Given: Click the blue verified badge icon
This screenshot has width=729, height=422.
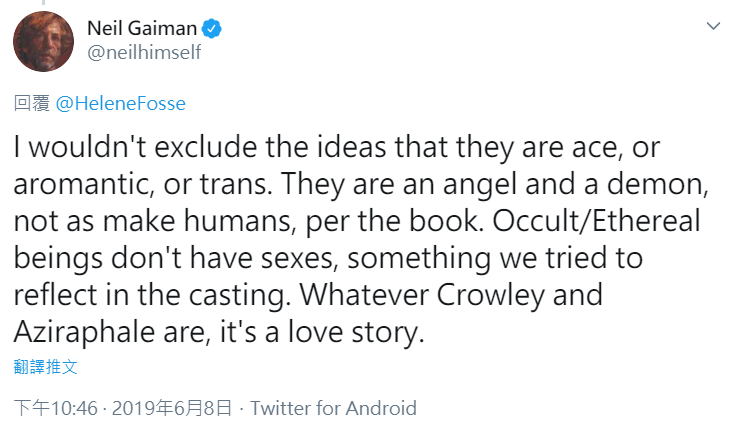Looking at the screenshot, I should point(212,29).
